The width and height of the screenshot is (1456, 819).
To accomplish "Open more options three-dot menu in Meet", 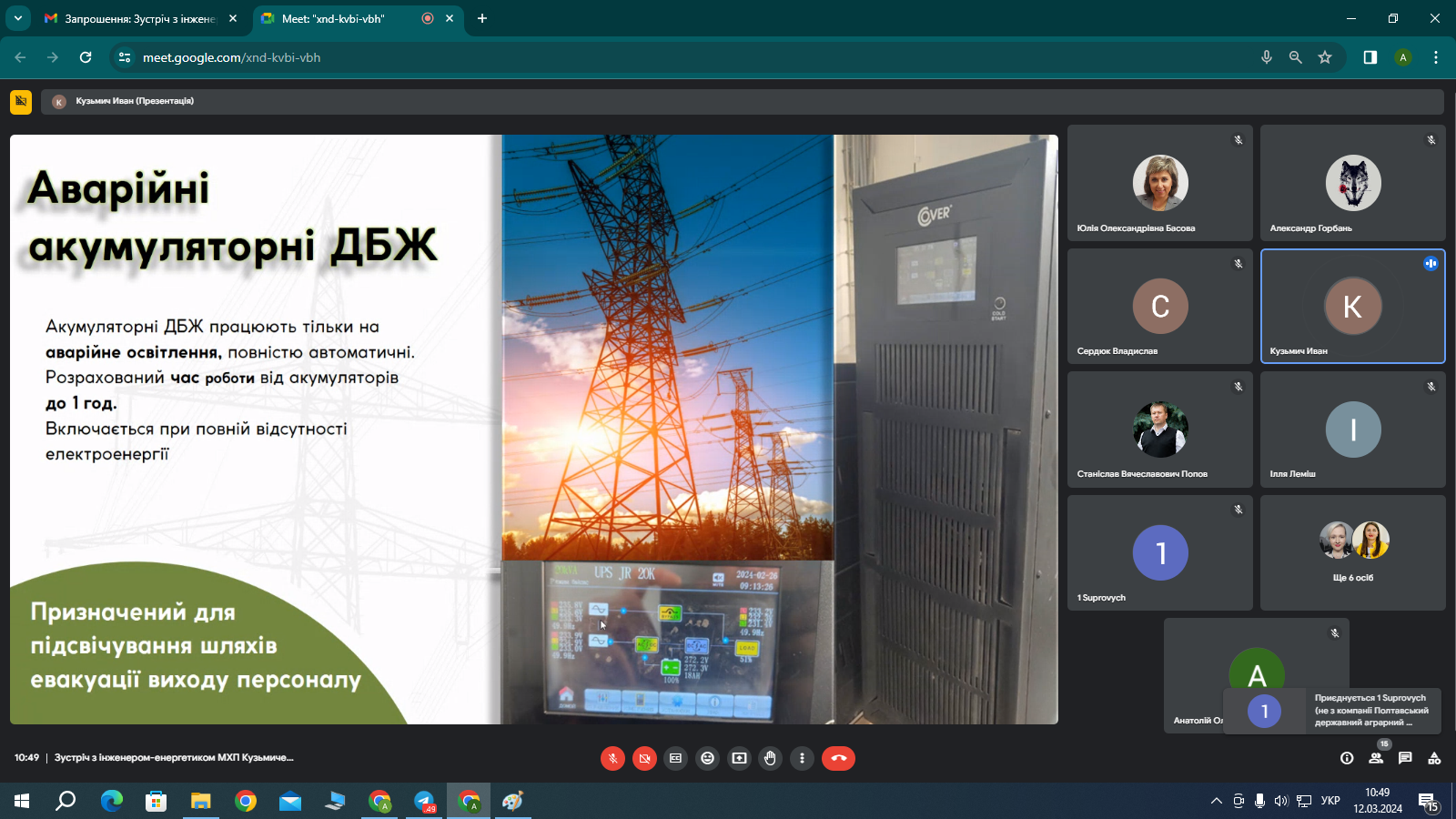I will tap(802, 758).
